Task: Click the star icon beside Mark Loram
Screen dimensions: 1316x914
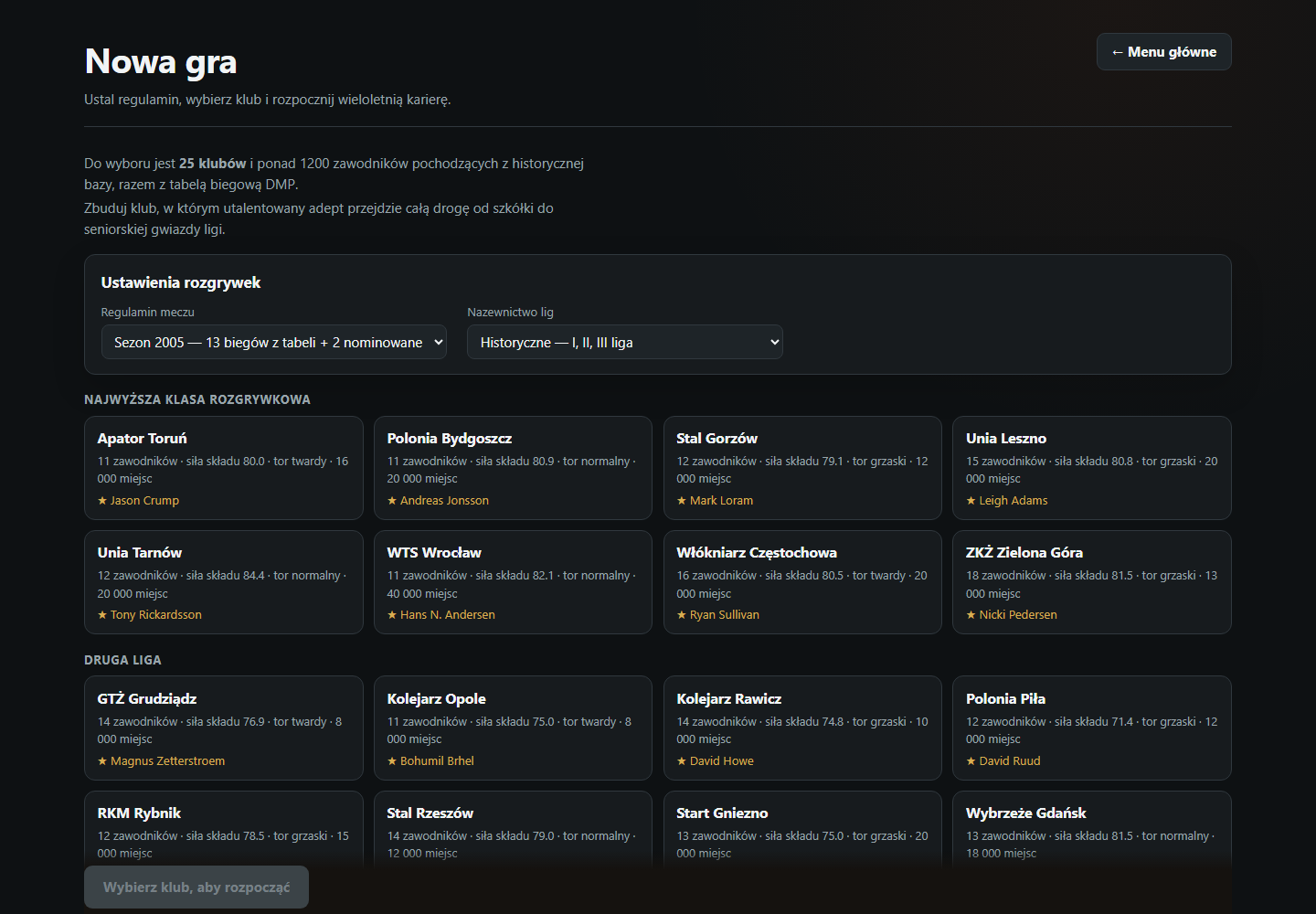Action: 682,501
